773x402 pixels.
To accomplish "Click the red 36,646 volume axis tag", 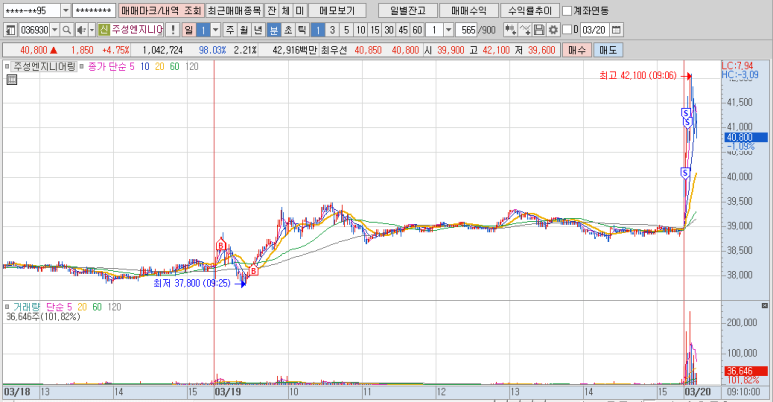I will click(746, 371).
